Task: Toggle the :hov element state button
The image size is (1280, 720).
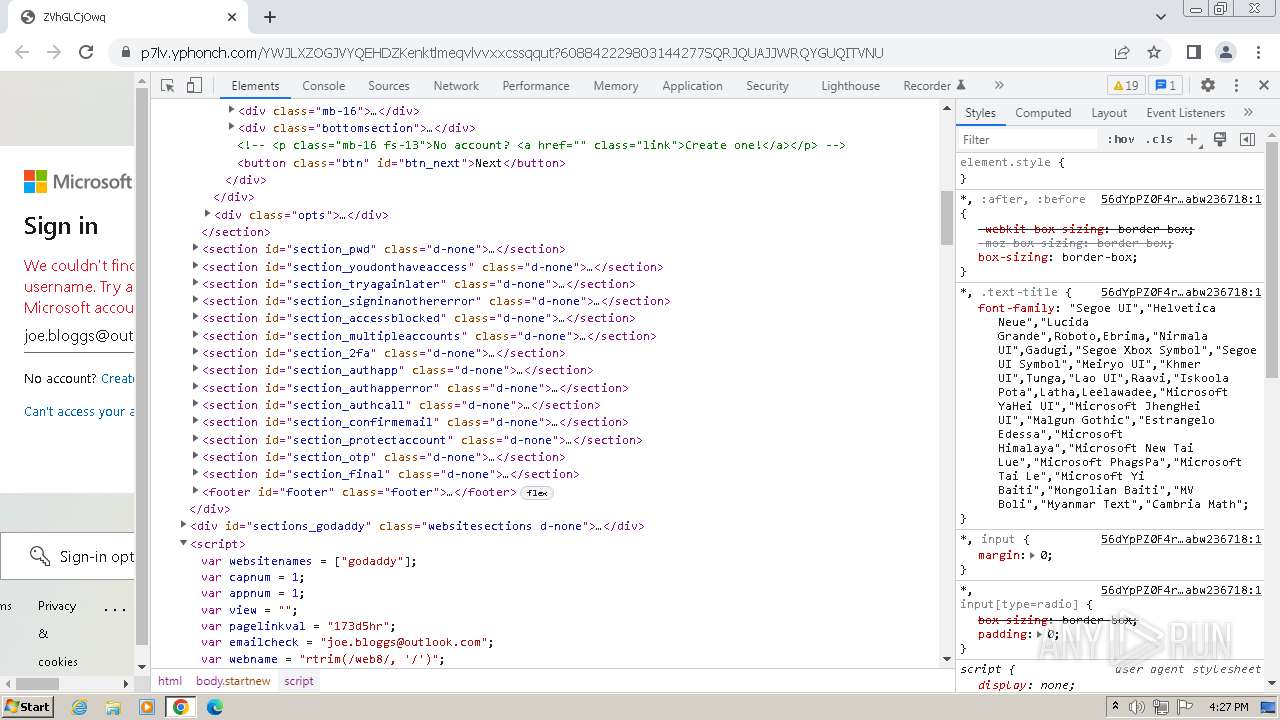Action: [x=1121, y=139]
